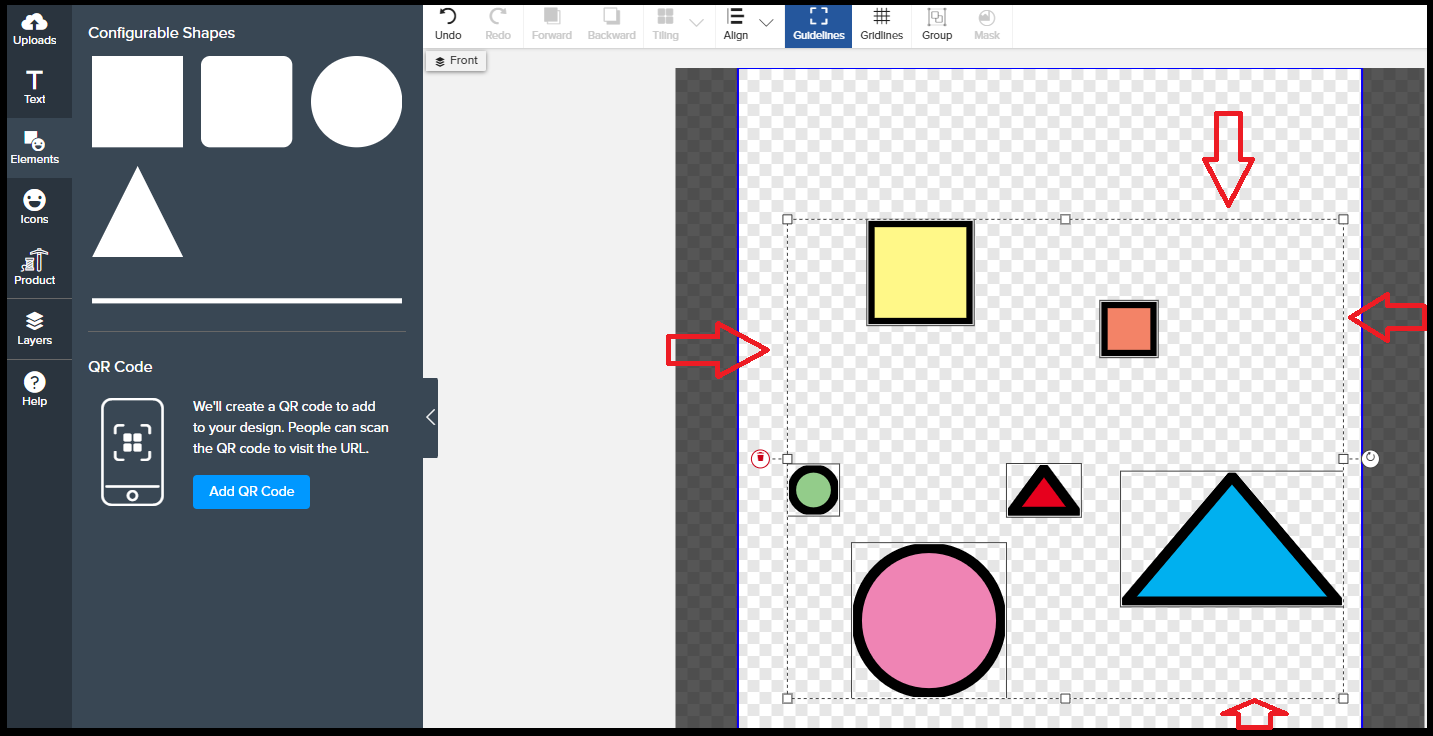Viewport: 1433px width, 736px height.
Task: Open the Product panel
Action: point(35,267)
